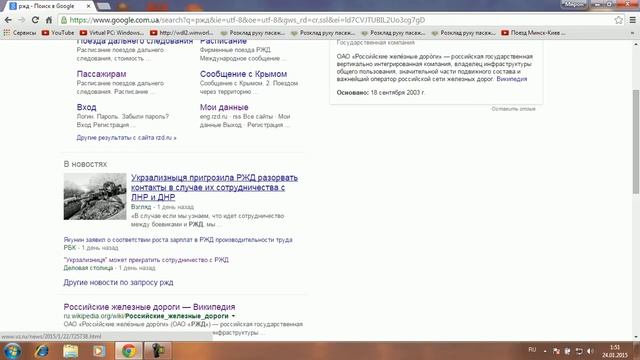Open the Chrome menu hamburger icon
This screenshot has height=360, width=640.
632,20
